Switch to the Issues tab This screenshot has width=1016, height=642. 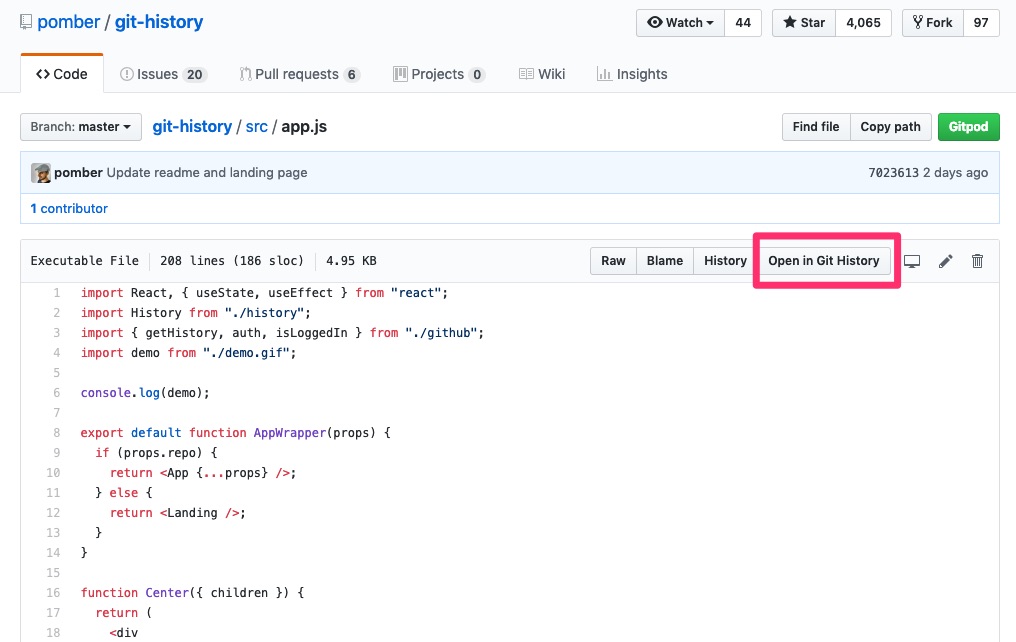tap(162, 74)
